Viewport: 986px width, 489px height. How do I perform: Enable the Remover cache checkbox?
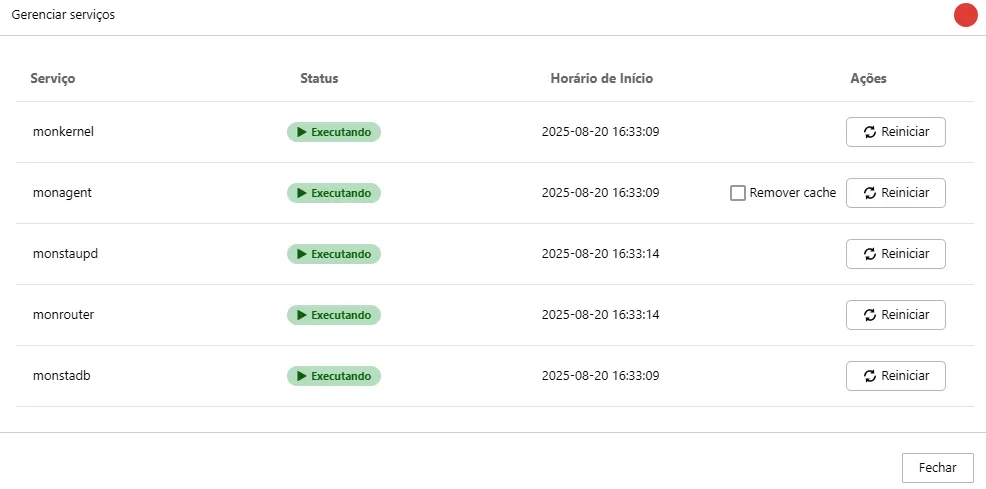click(738, 193)
